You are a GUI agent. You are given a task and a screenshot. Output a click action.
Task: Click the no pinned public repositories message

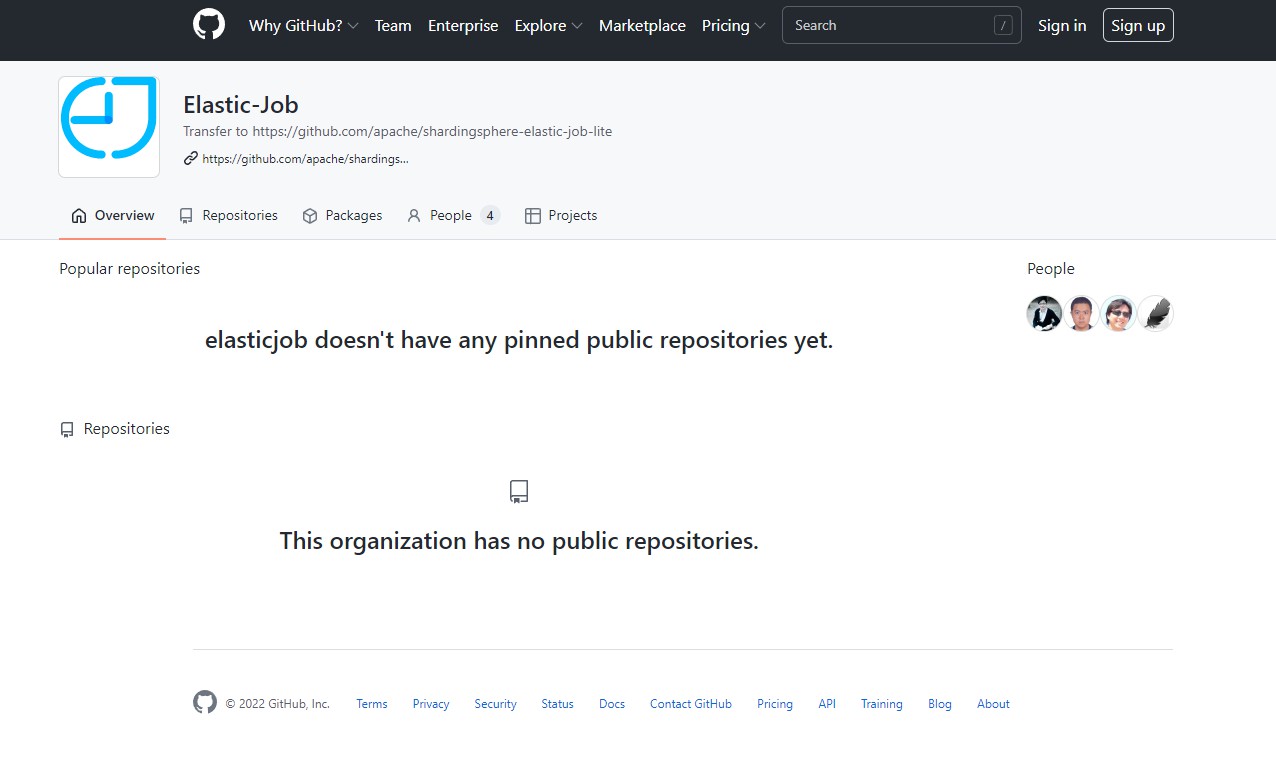pyautogui.click(x=519, y=340)
